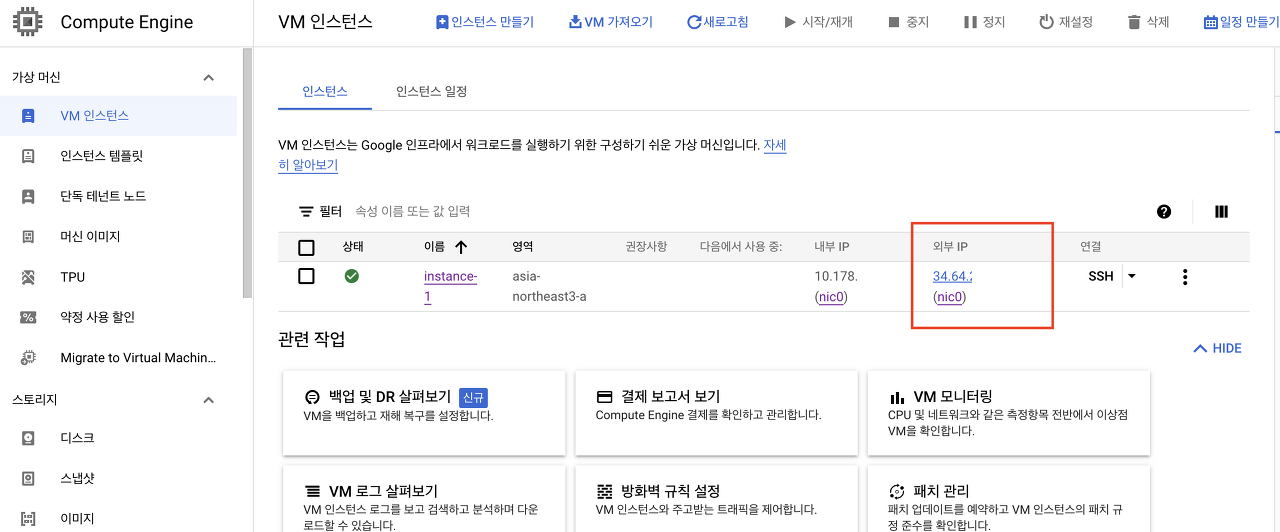1280x532 pixels.
Task: Click the green running status icon
Action: click(x=352, y=276)
